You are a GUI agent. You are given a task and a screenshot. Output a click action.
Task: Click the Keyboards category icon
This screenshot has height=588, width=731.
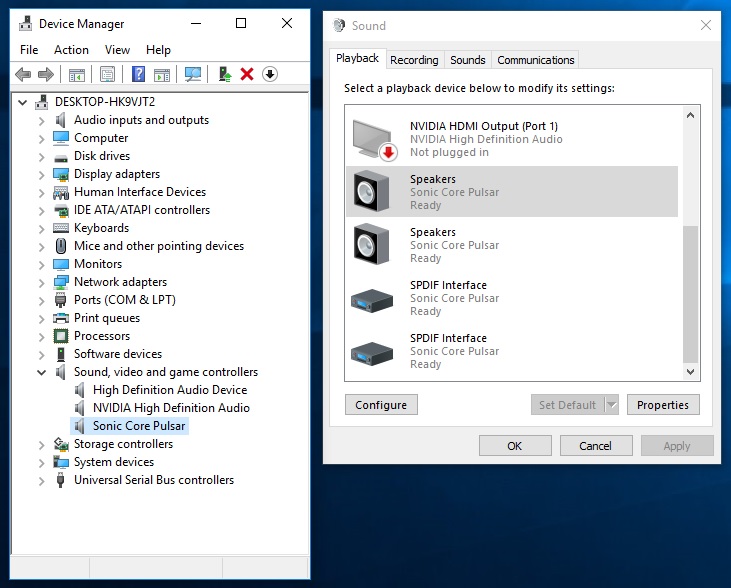61,228
